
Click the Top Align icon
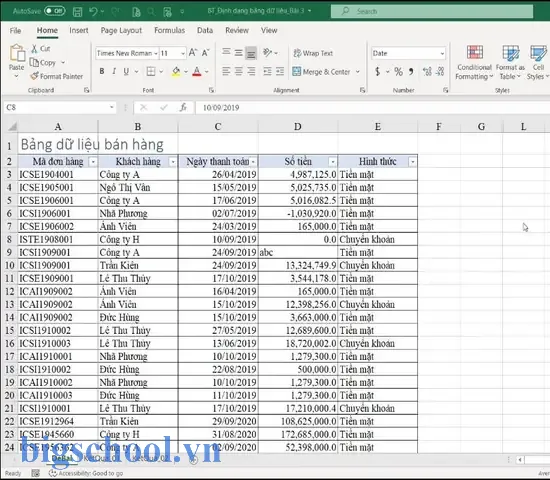226,53
